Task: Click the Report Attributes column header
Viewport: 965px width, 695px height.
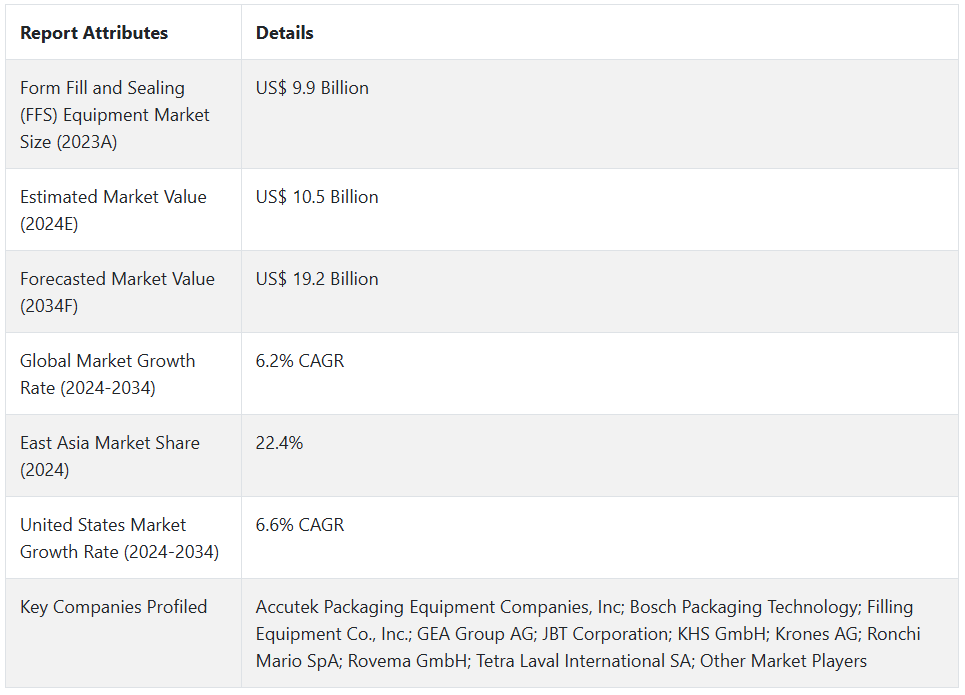Action: click(94, 33)
